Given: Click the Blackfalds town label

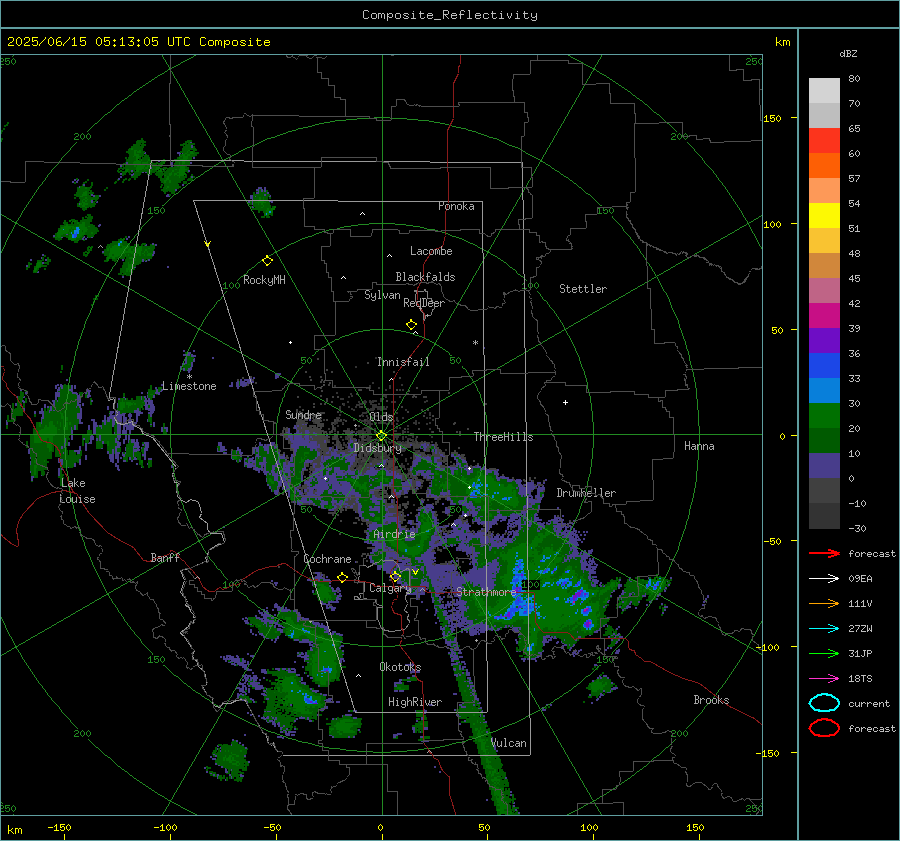Looking at the screenshot, I should tap(425, 277).
